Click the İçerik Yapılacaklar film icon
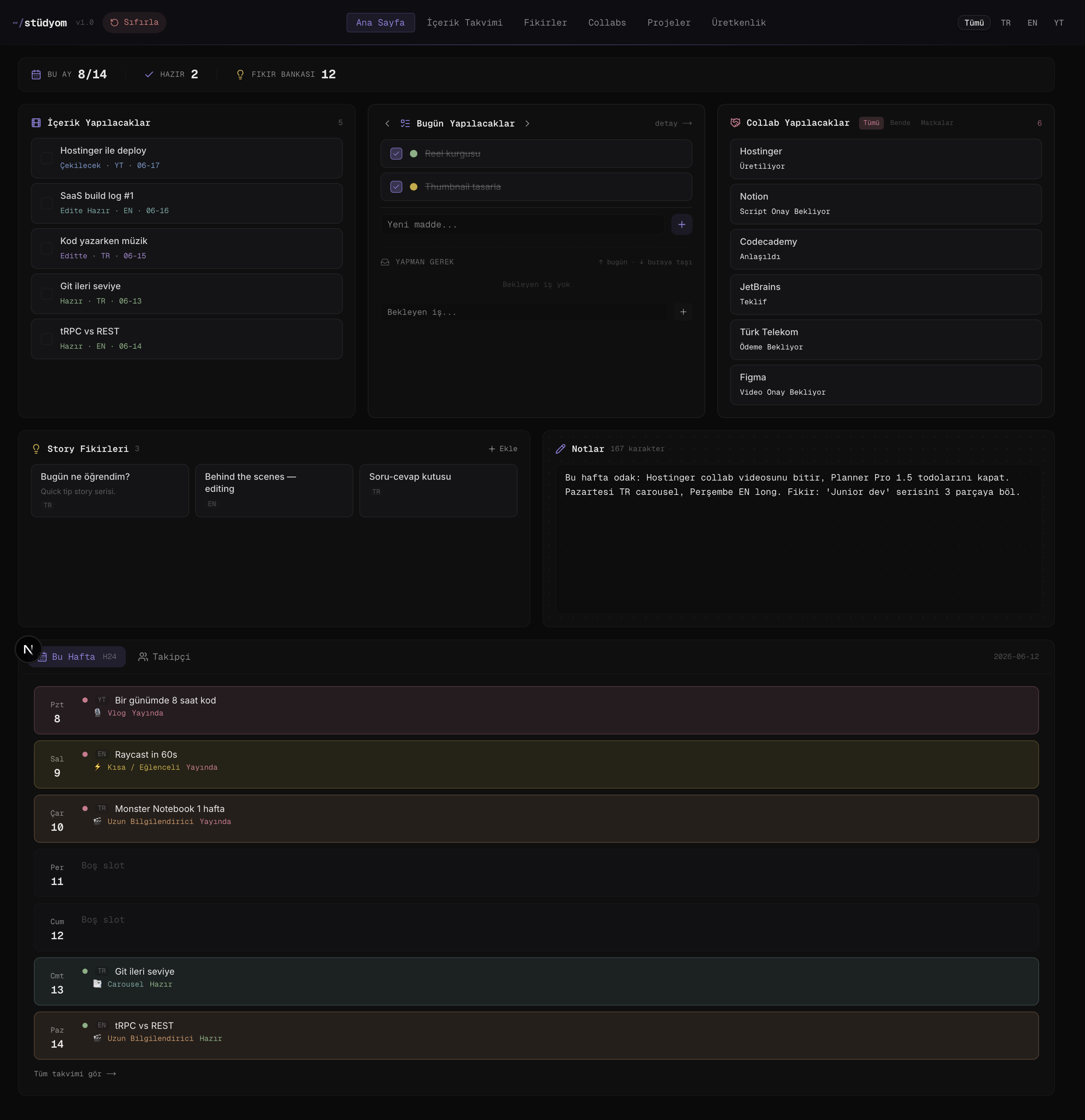 pos(36,123)
